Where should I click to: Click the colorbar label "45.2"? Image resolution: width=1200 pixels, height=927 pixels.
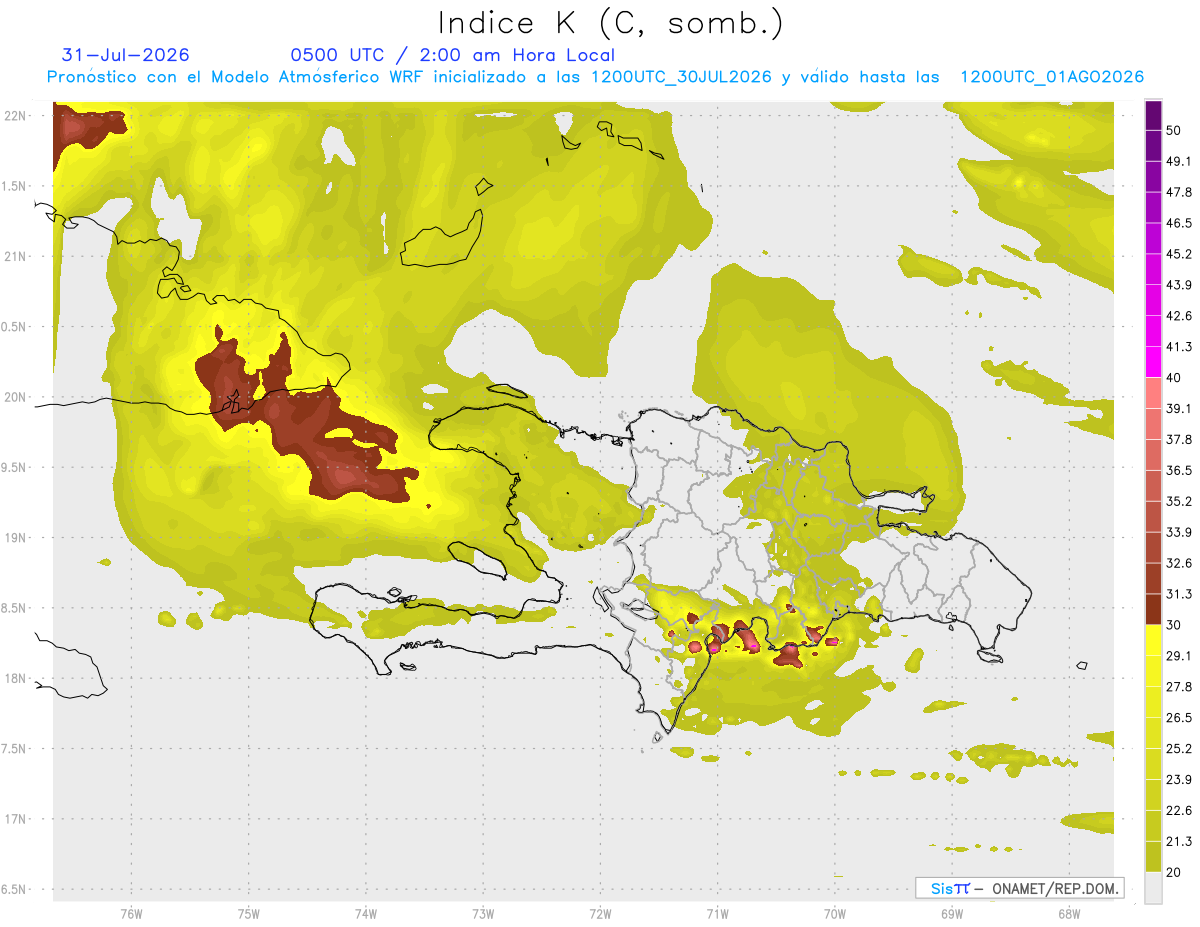pos(1179,254)
